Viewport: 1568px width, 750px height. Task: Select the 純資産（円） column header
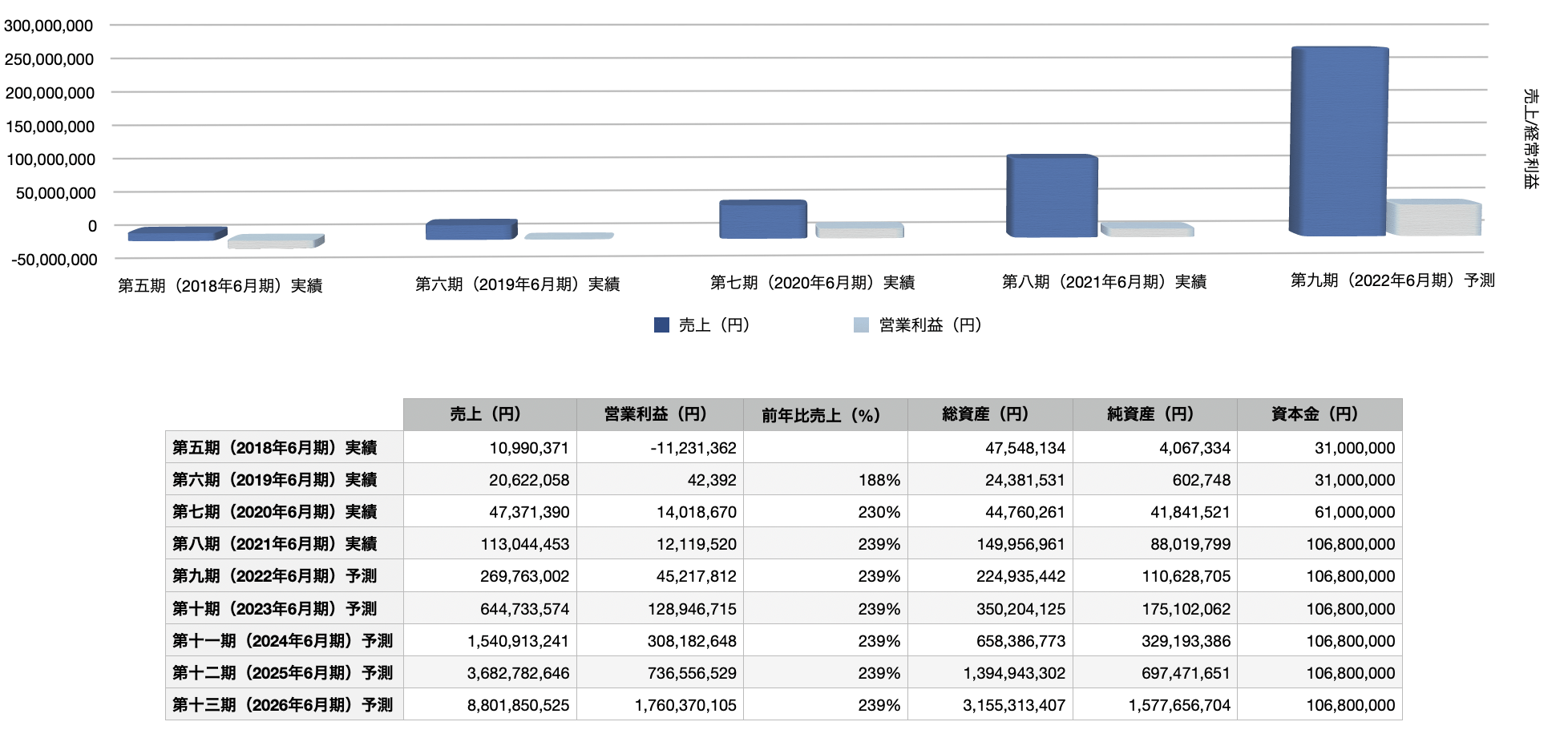(1154, 414)
